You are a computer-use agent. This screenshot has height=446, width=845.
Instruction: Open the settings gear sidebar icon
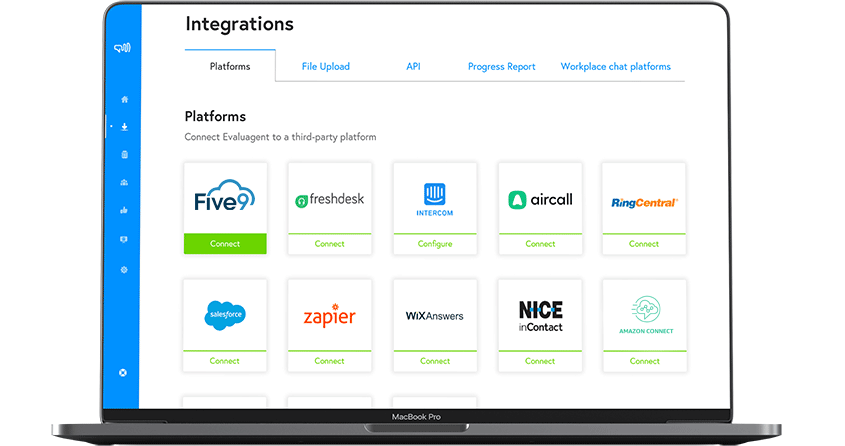click(124, 270)
